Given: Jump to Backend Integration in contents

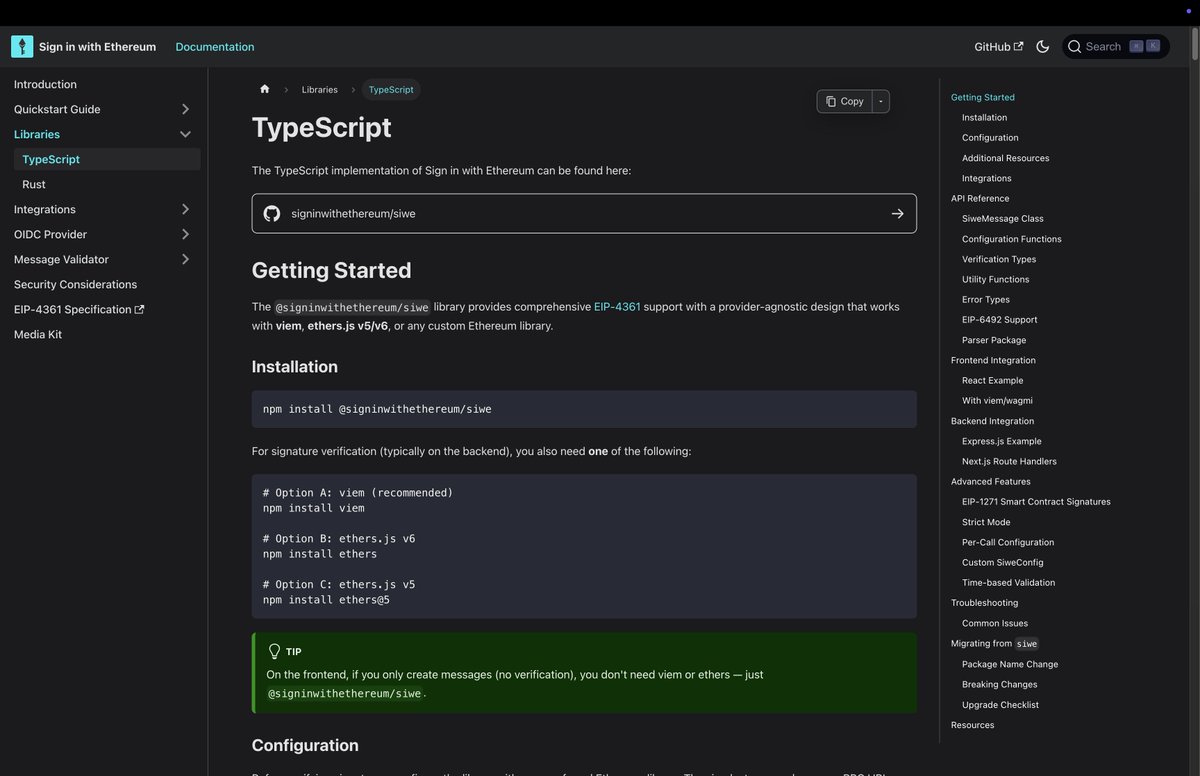Looking at the screenshot, I should [x=992, y=421].
